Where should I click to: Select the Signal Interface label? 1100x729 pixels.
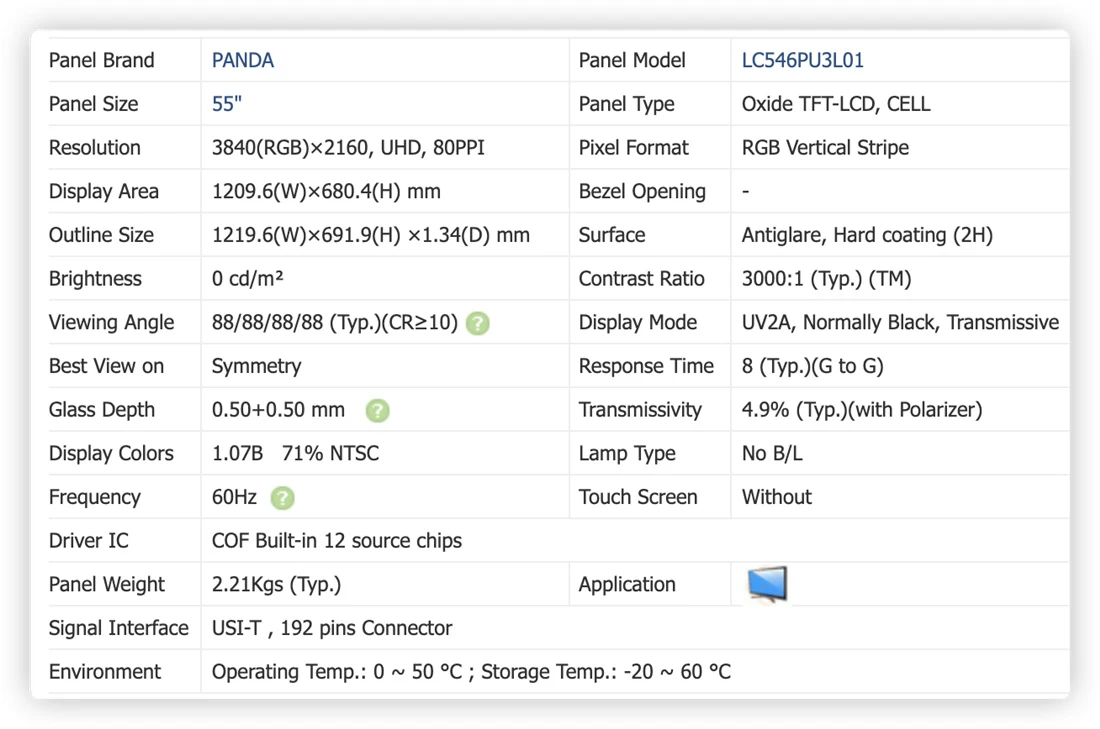coord(119,628)
